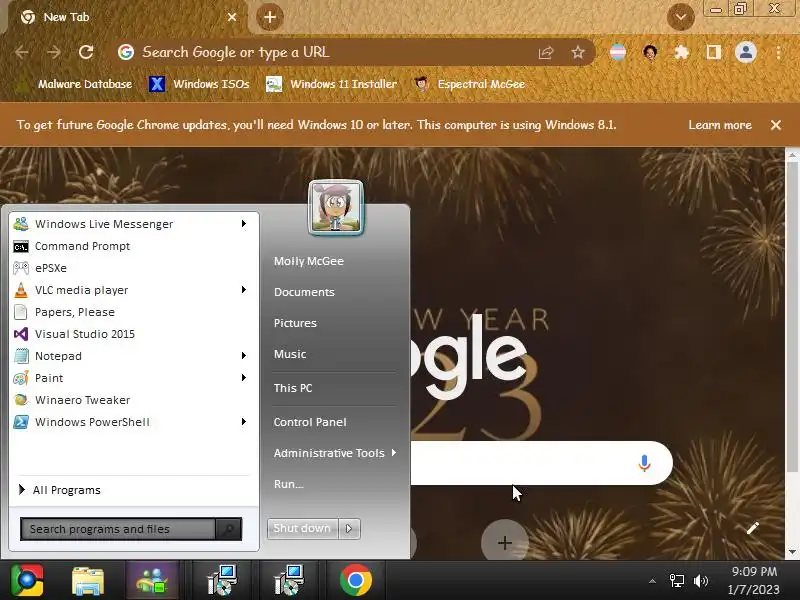The height and width of the screenshot is (600, 800).
Task: Open Windows Live Messenger taskbar icon
Action: click(151, 581)
